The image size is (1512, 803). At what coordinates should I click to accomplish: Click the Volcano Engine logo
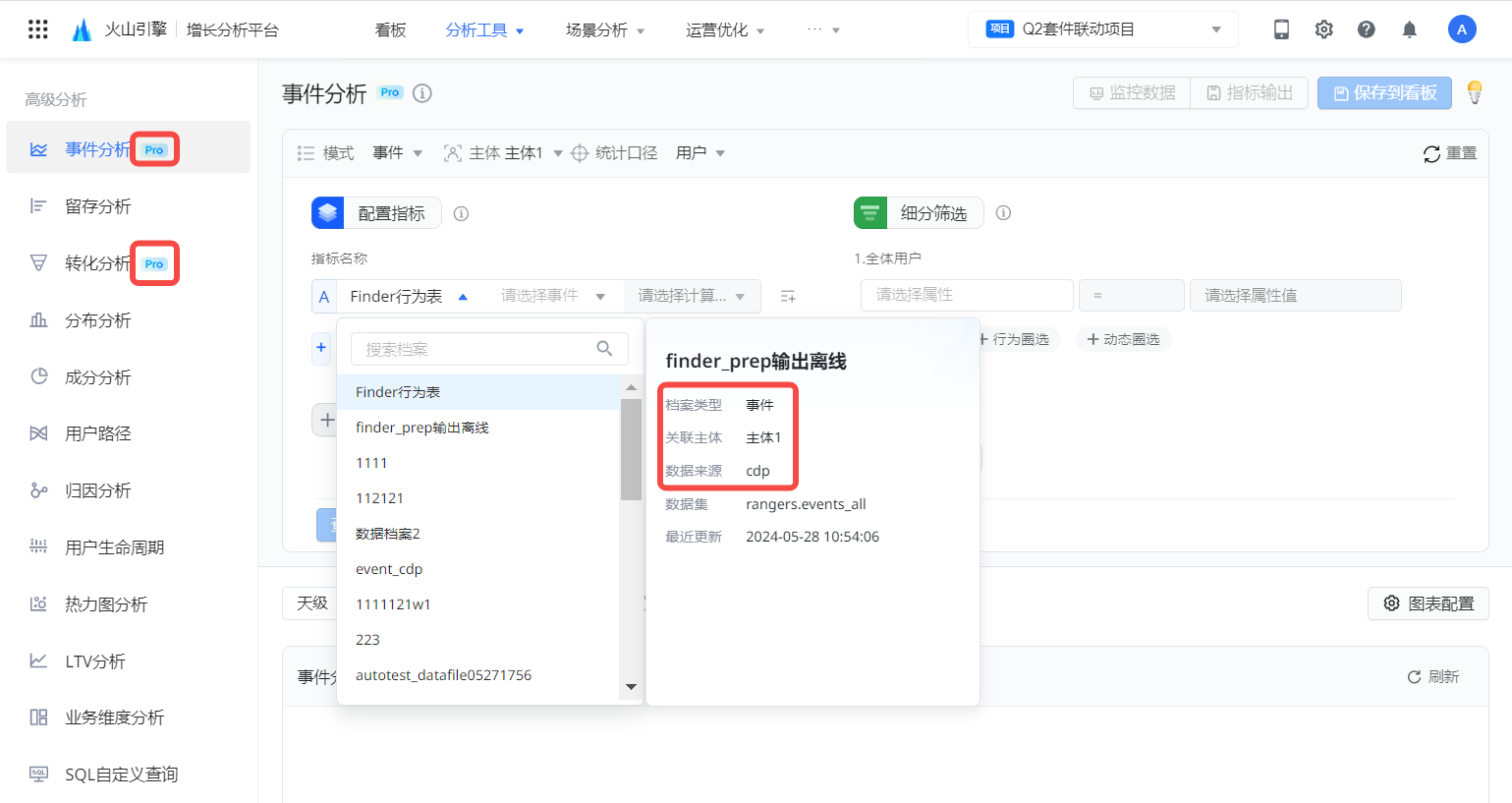[83, 29]
